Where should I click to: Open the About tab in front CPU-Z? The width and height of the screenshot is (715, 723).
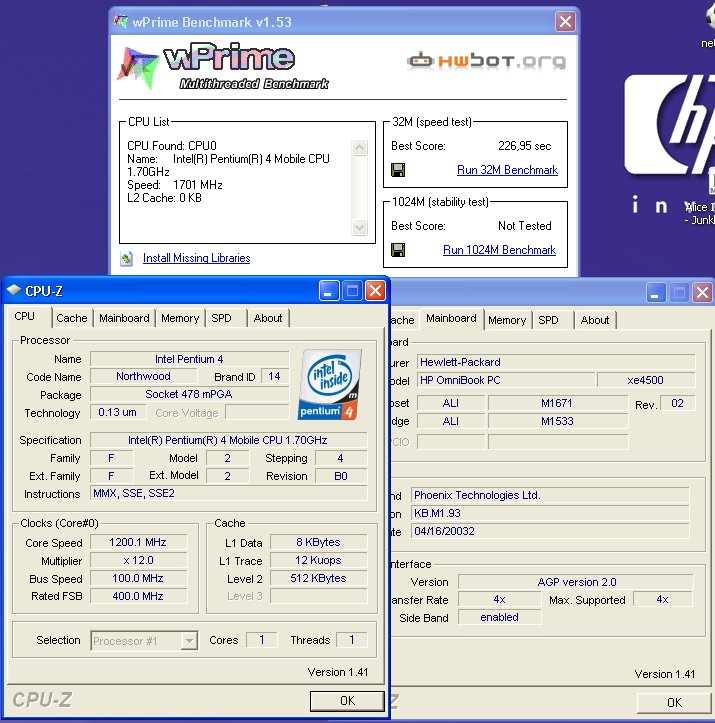(268, 318)
